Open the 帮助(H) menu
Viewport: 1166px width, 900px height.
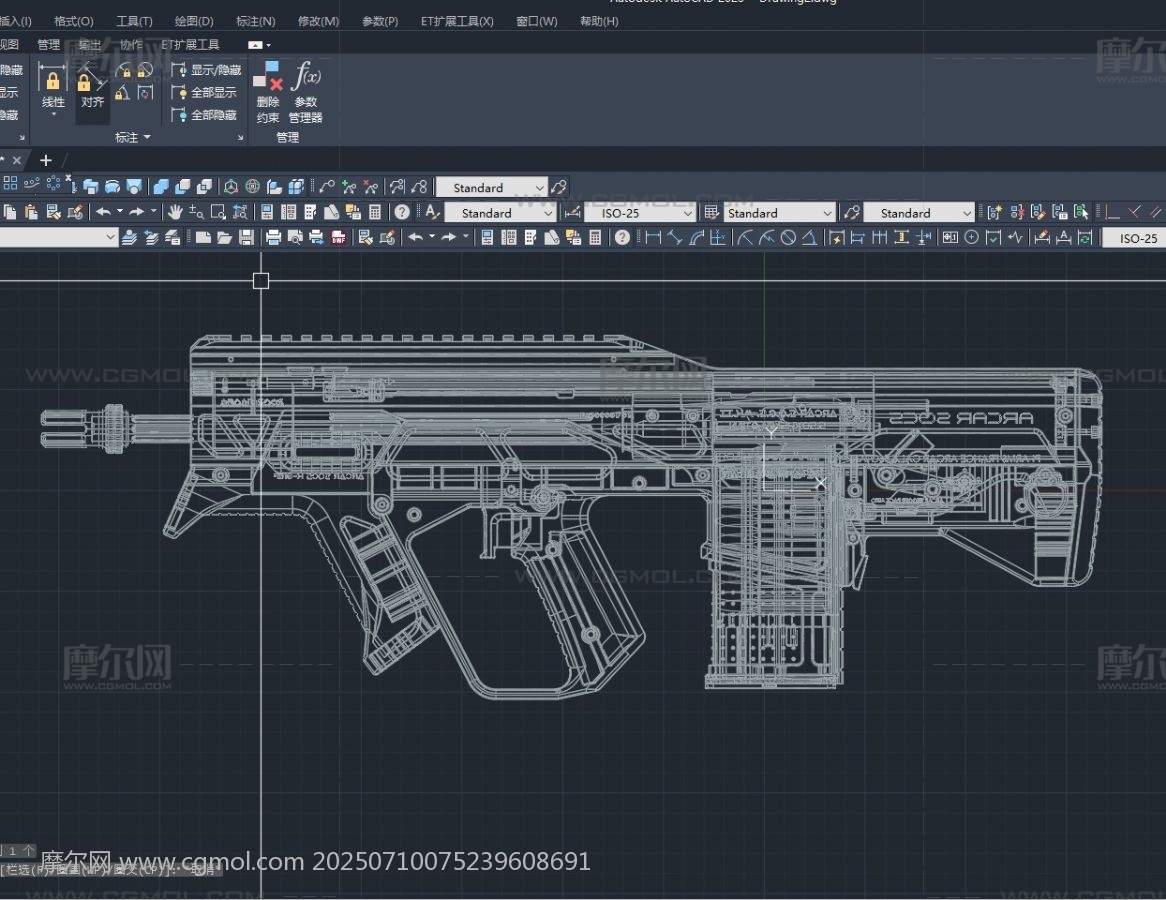click(599, 21)
